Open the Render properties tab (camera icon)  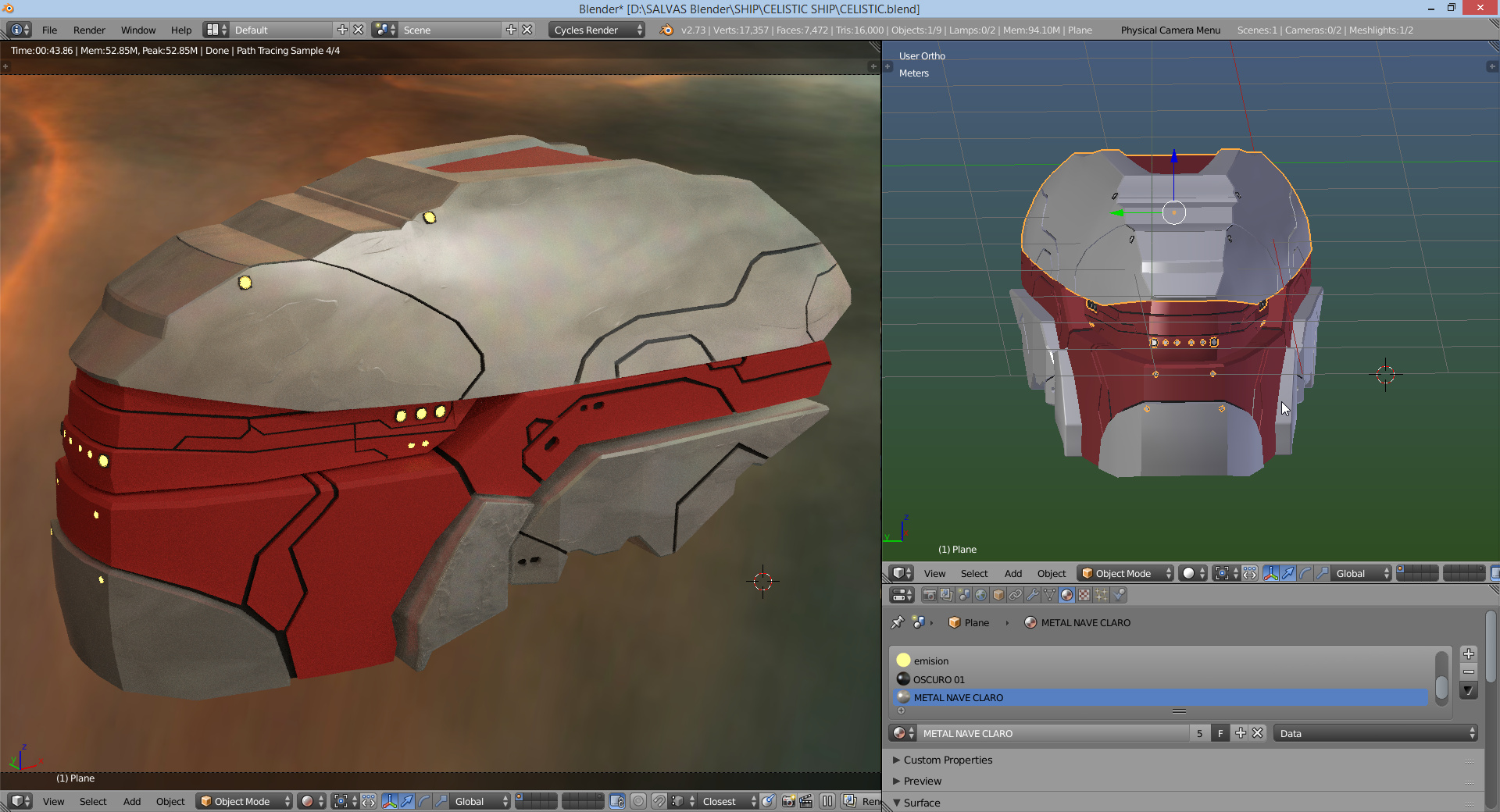pyautogui.click(x=930, y=595)
